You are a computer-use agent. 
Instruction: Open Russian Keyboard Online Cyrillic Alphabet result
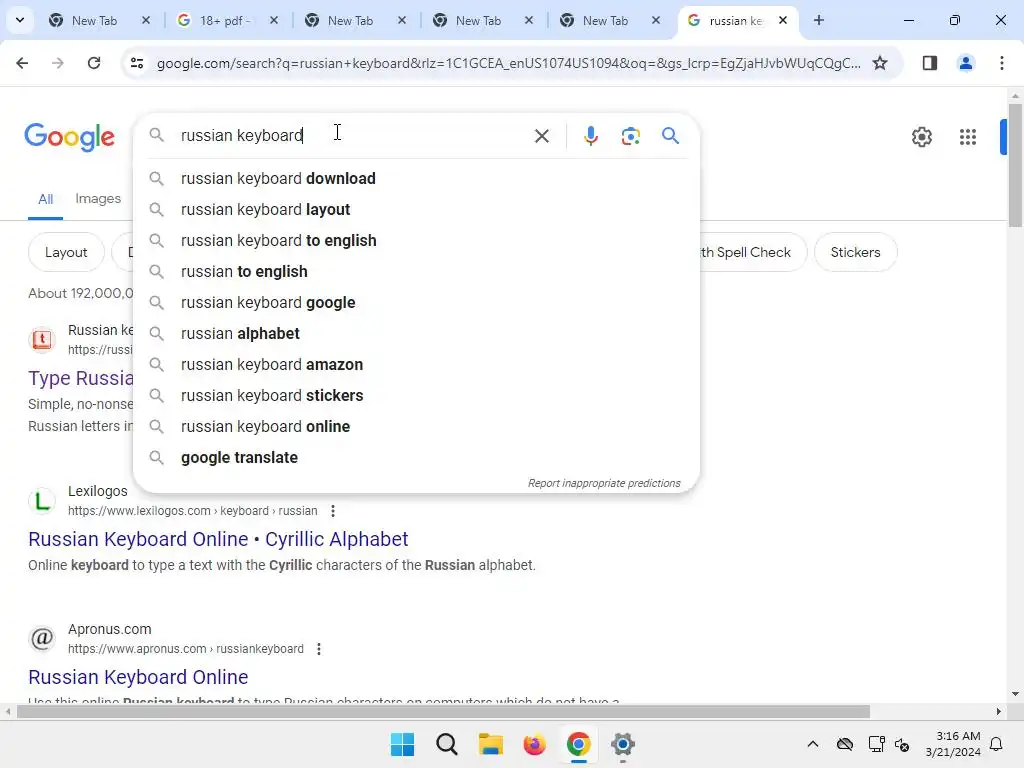pyautogui.click(x=218, y=539)
